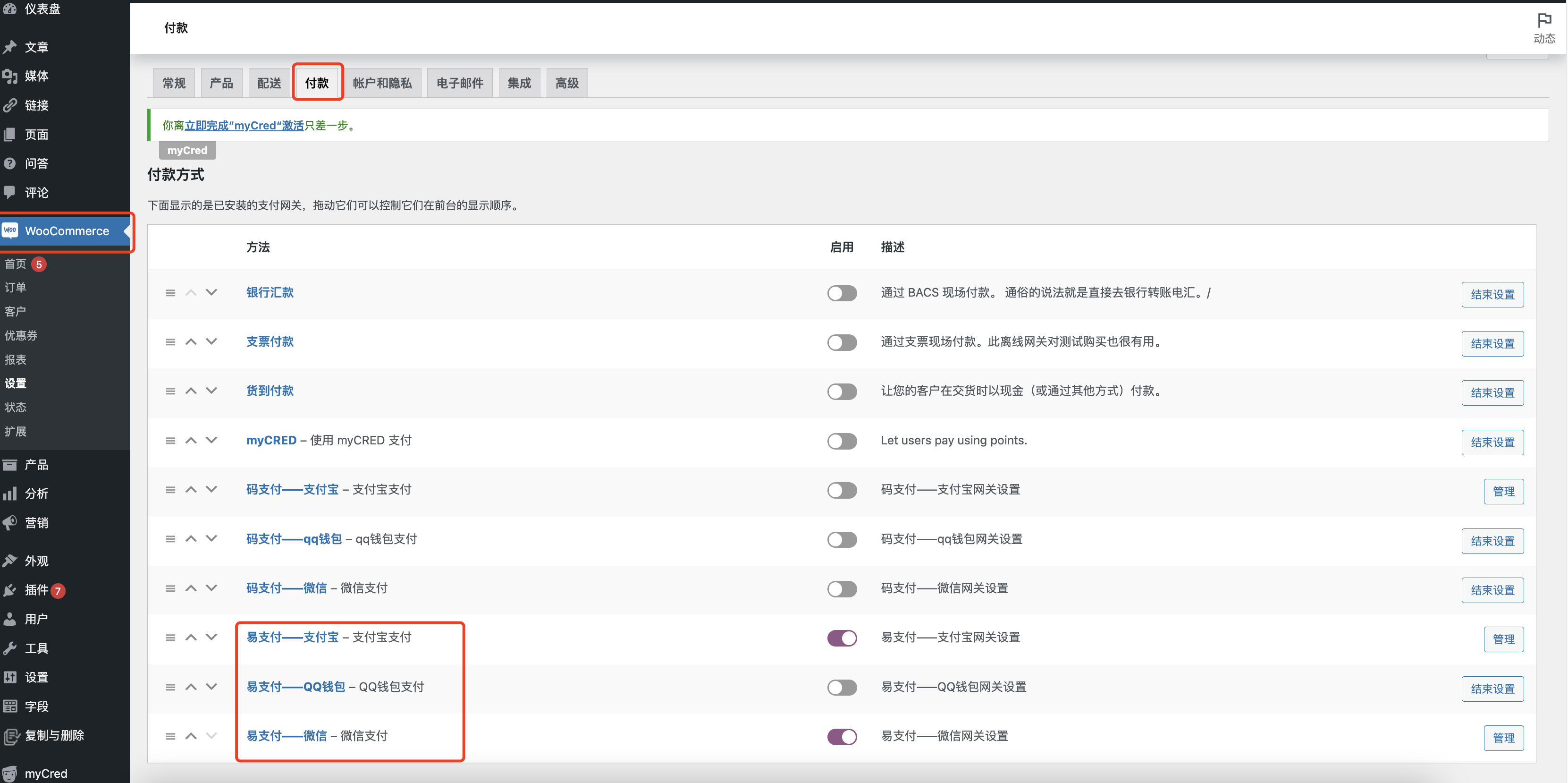Open the 易支付——QQ钱包 method link
The width and height of the screenshot is (1568, 783).
pos(296,687)
